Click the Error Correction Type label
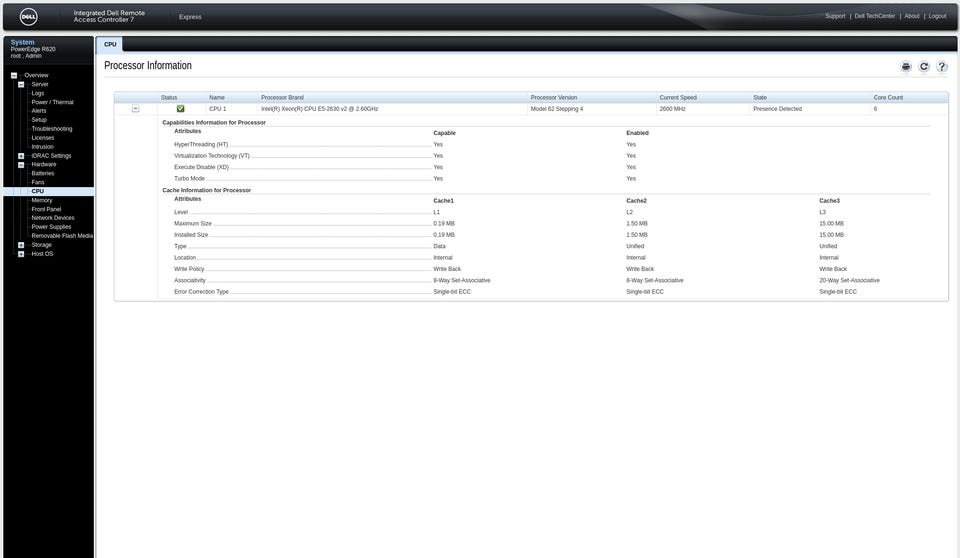The height and width of the screenshot is (558, 960). 201,292
